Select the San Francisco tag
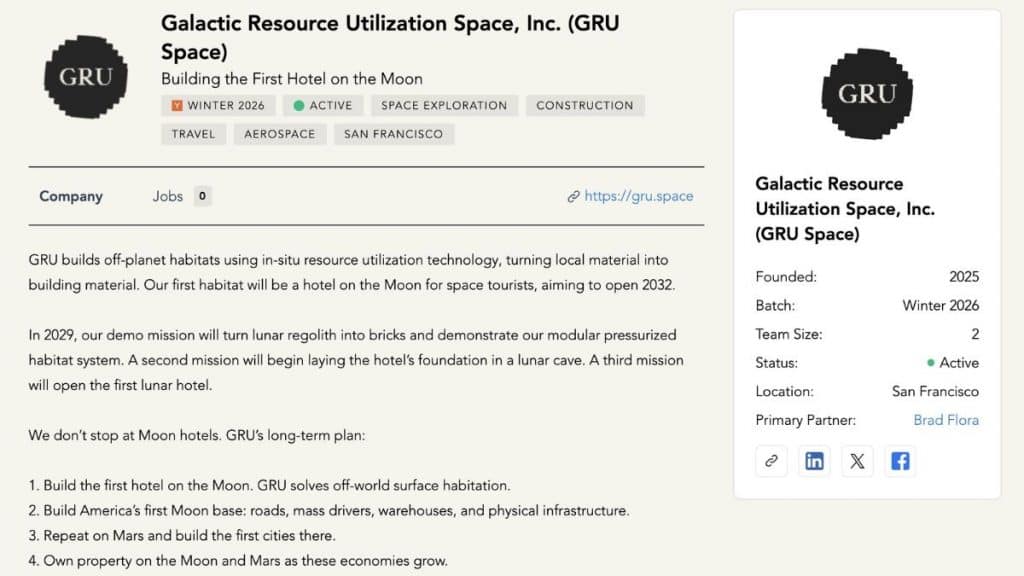Image resolution: width=1024 pixels, height=576 pixels. coord(394,133)
